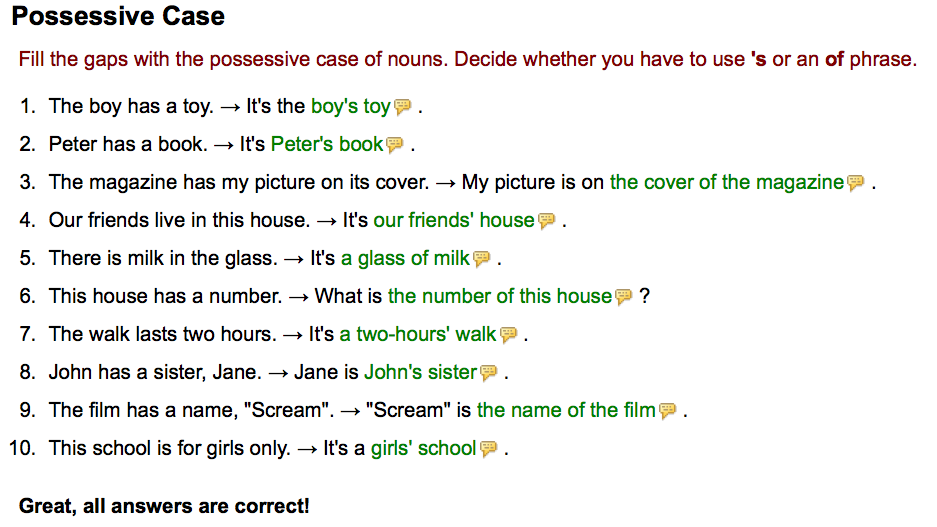This screenshot has width=937, height=527.
Task: Open the comment bubble after "John's sister"
Action: (488, 373)
